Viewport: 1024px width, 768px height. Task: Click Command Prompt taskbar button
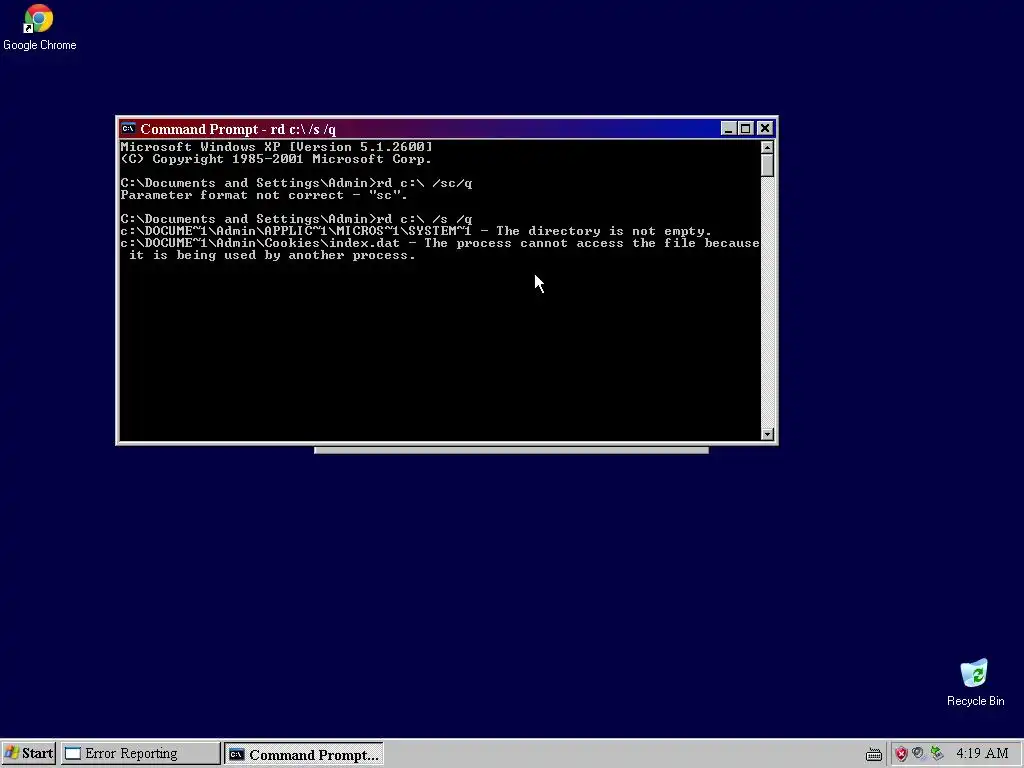pyautogui.click(x=304, y=754)
